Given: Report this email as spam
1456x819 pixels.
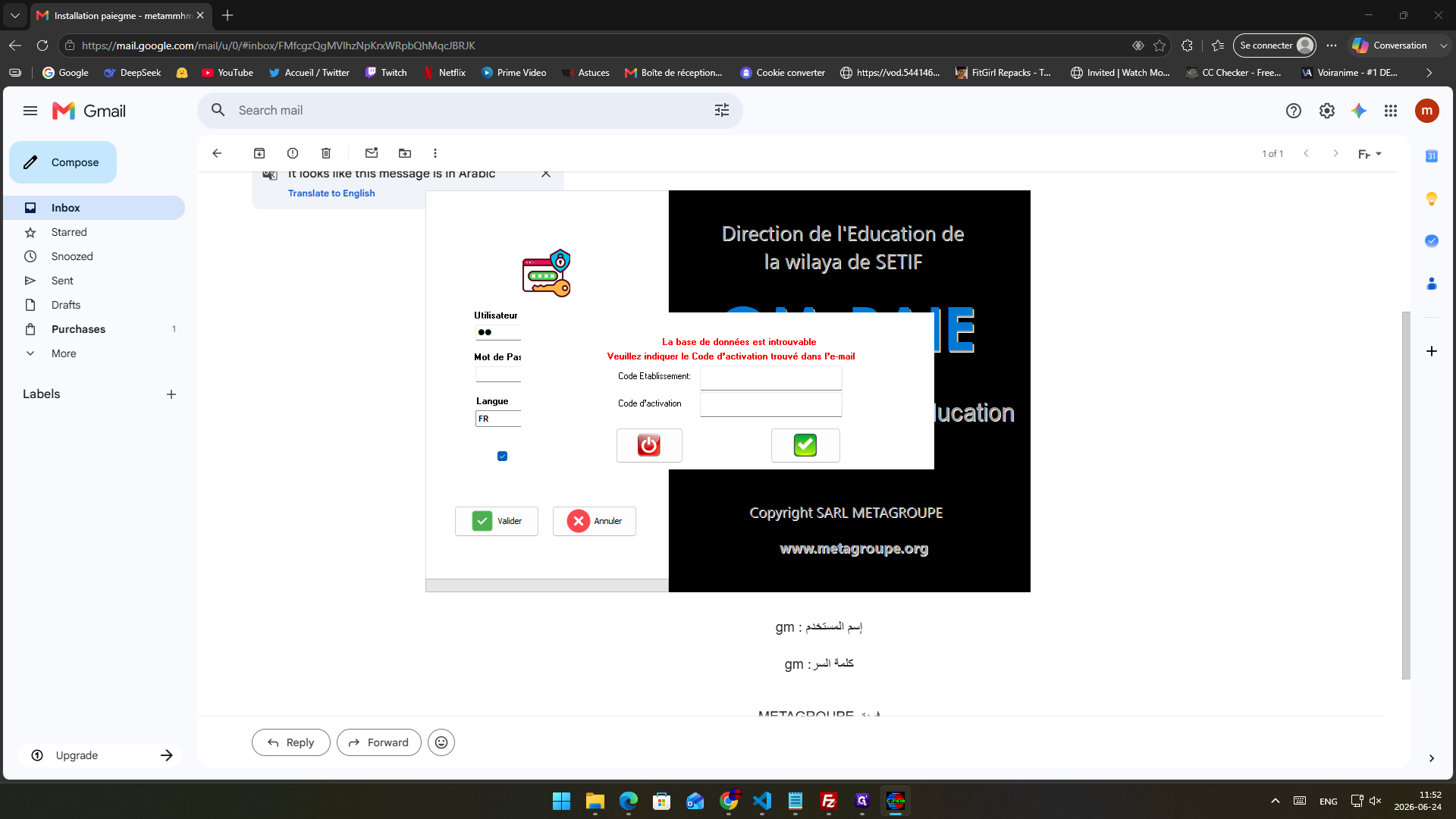Looking at the screenshot, I should pos(293,153).
